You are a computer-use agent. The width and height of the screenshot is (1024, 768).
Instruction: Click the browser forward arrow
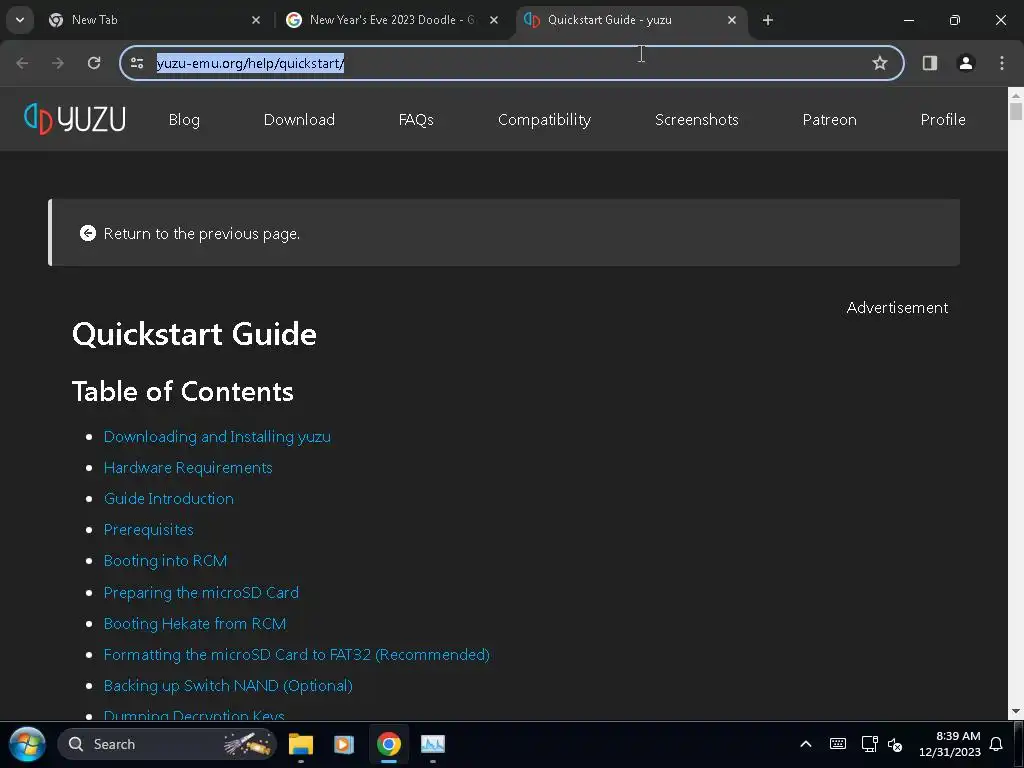pos(58,63)
